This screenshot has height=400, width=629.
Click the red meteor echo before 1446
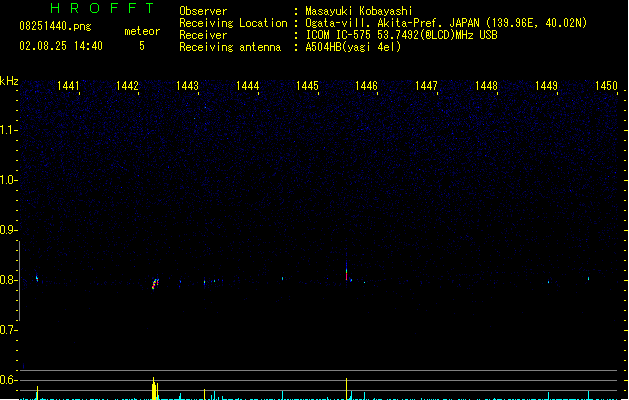point(347,274)
